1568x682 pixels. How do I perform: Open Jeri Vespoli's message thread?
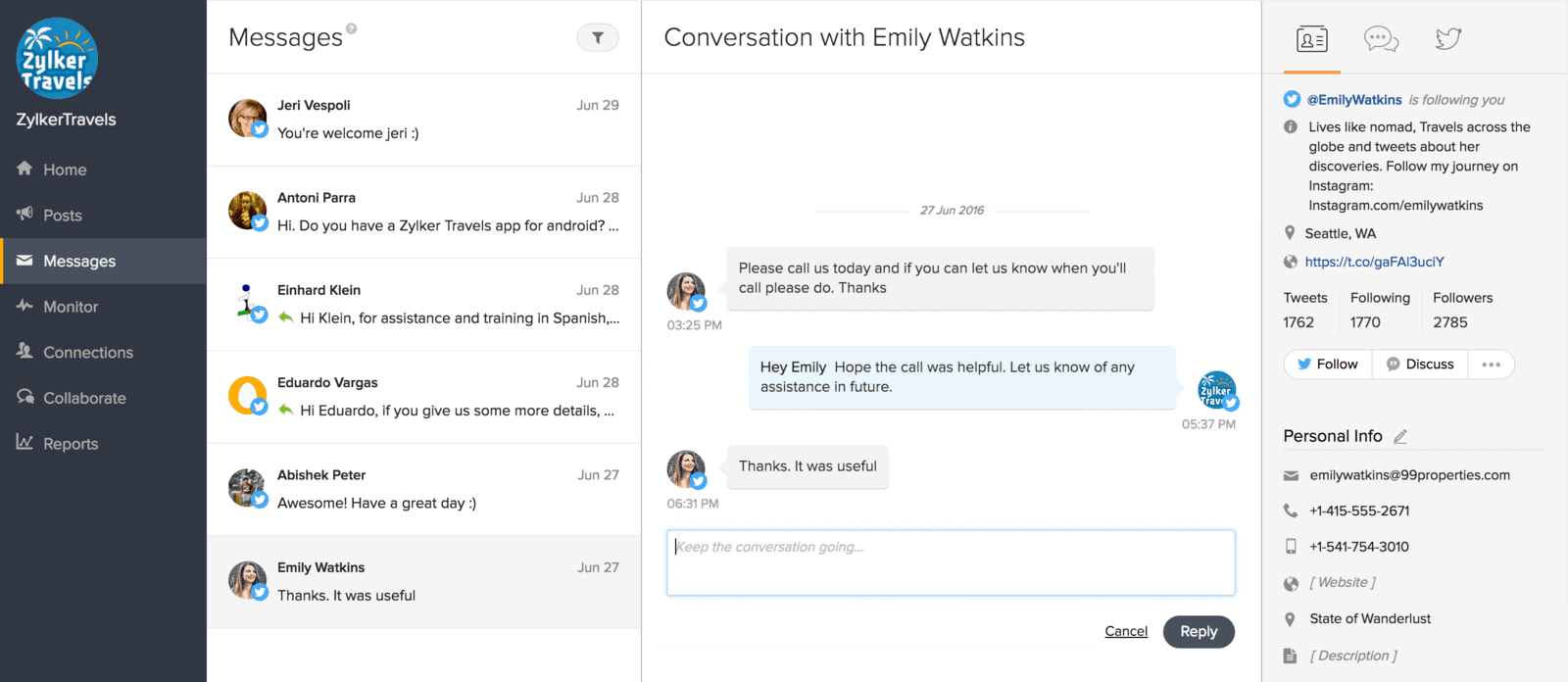(423, 120)
